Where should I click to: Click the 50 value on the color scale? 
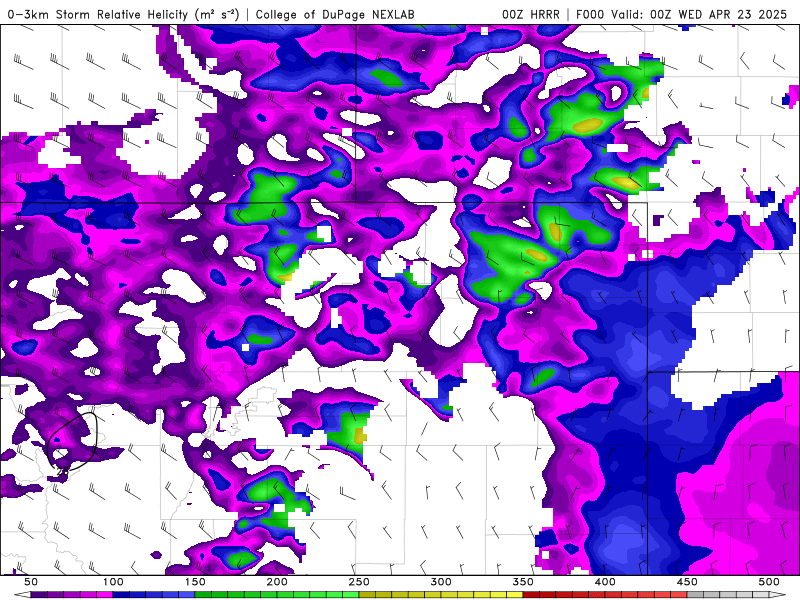[x=31, y=582]
